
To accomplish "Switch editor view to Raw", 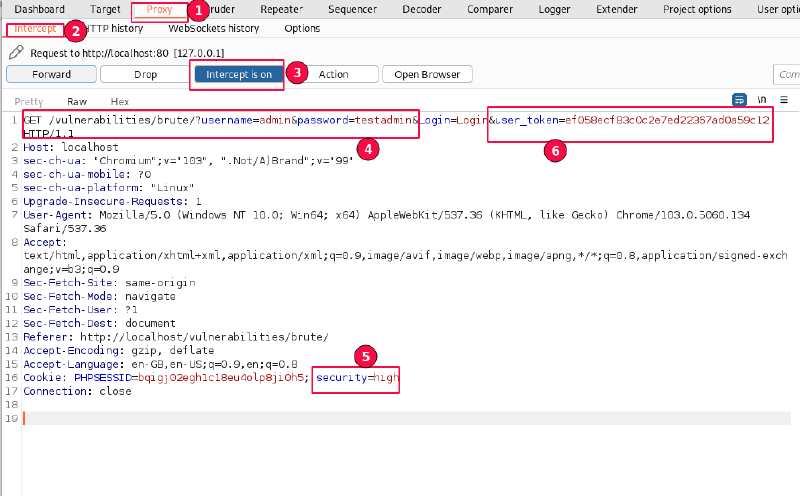I will click(x=77, y=102).
